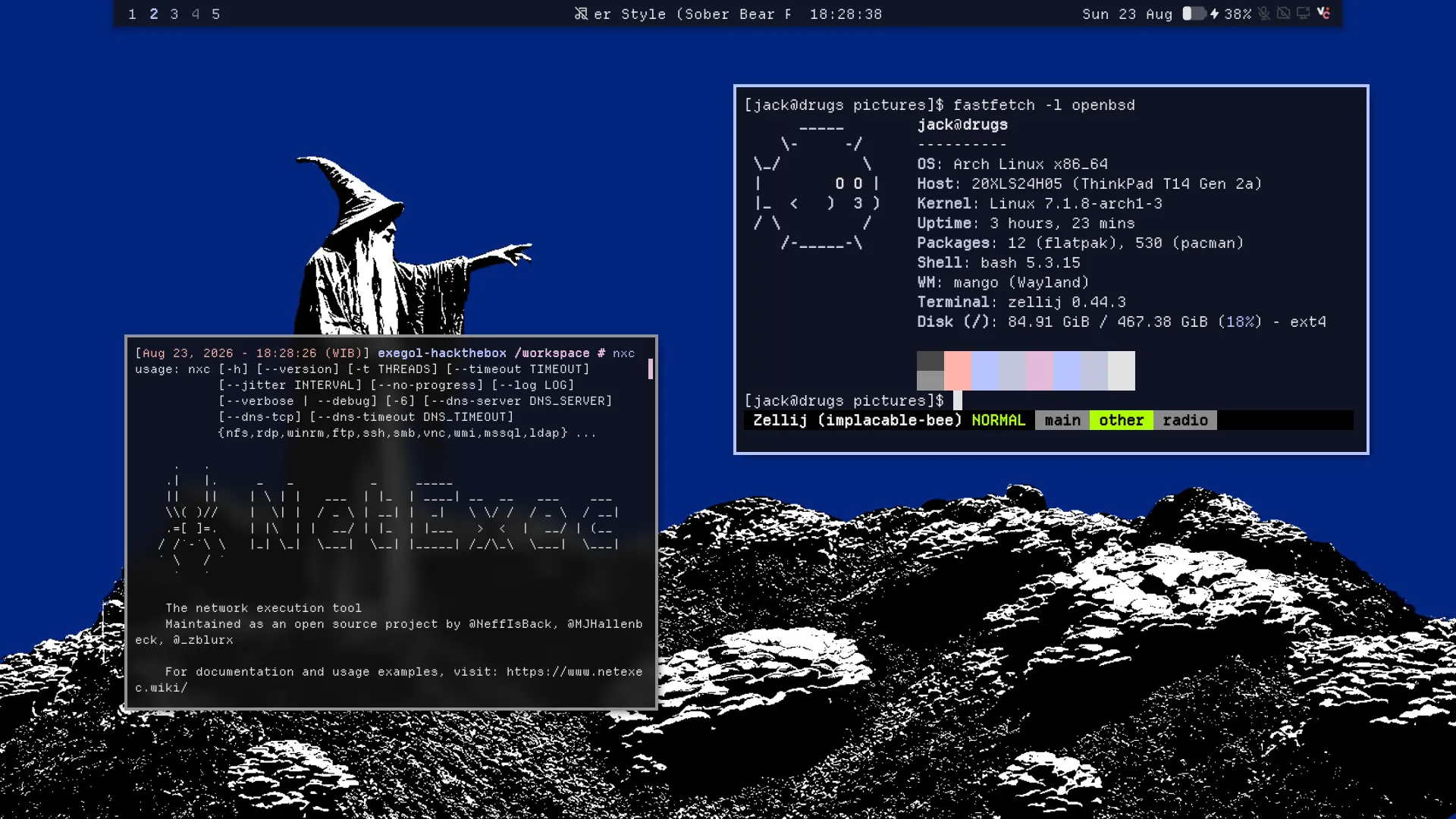Click the mauve pink fastfetch color block
This screenshot has height=819, width=1456.
1040,371
